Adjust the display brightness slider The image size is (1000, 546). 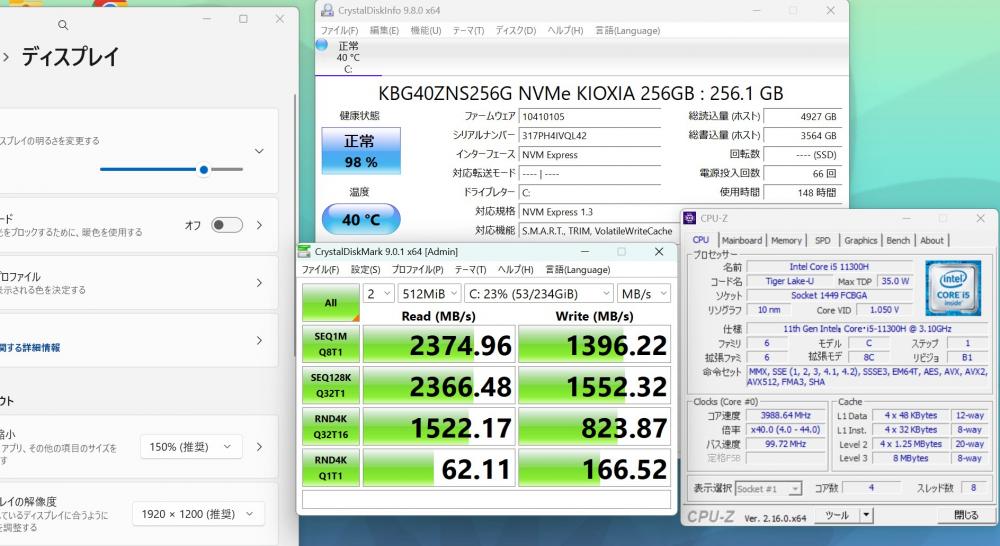tap(172, 170)
